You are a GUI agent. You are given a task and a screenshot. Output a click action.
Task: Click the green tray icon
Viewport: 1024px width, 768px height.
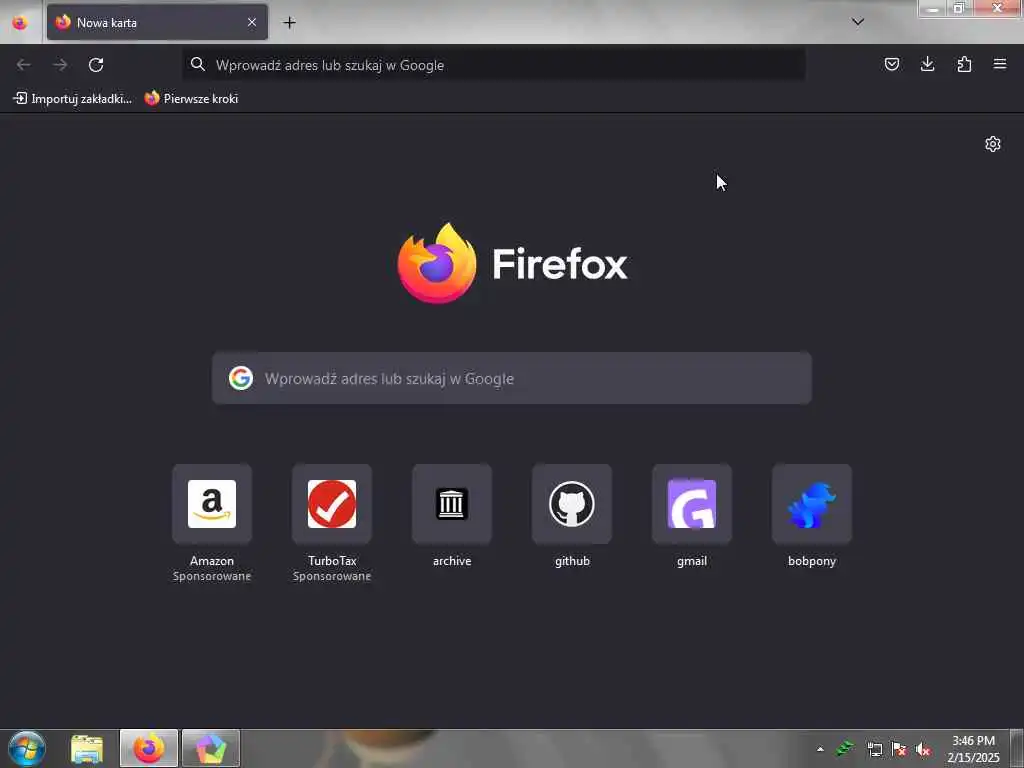point(845,749)
